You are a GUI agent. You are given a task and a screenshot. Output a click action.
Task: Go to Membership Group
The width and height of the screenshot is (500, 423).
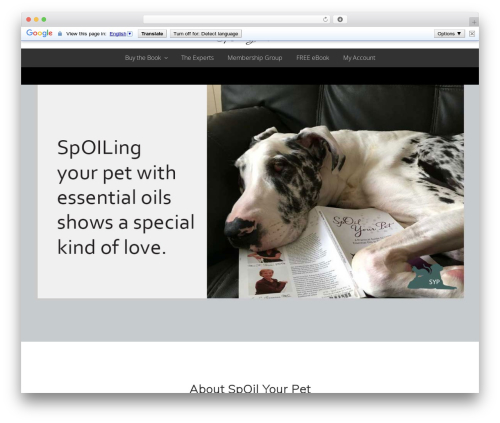point(255,58)
